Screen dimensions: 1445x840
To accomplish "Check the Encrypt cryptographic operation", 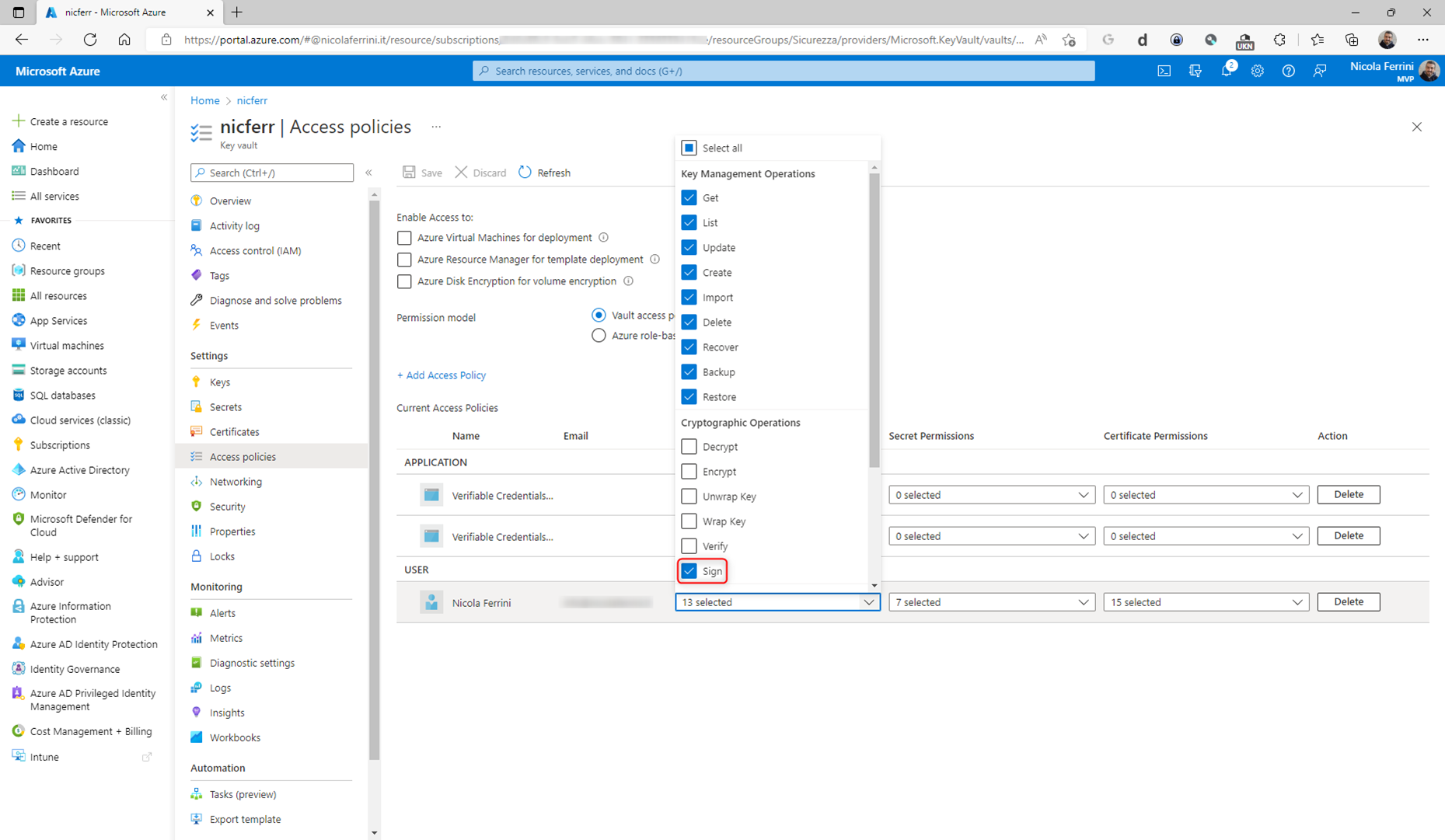I will (x=689, y=471).
